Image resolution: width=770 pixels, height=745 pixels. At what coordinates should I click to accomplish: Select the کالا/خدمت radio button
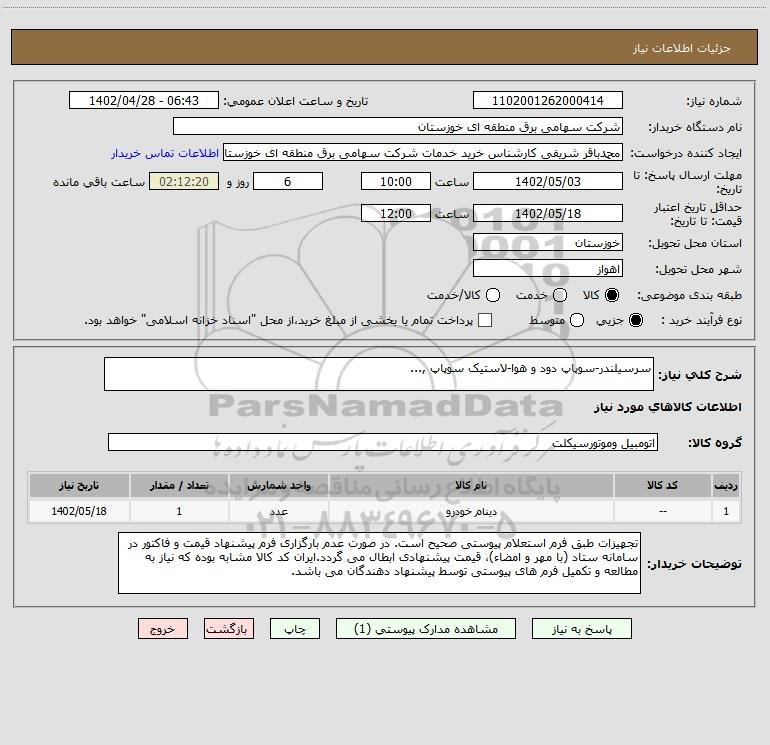pos(493,295)
